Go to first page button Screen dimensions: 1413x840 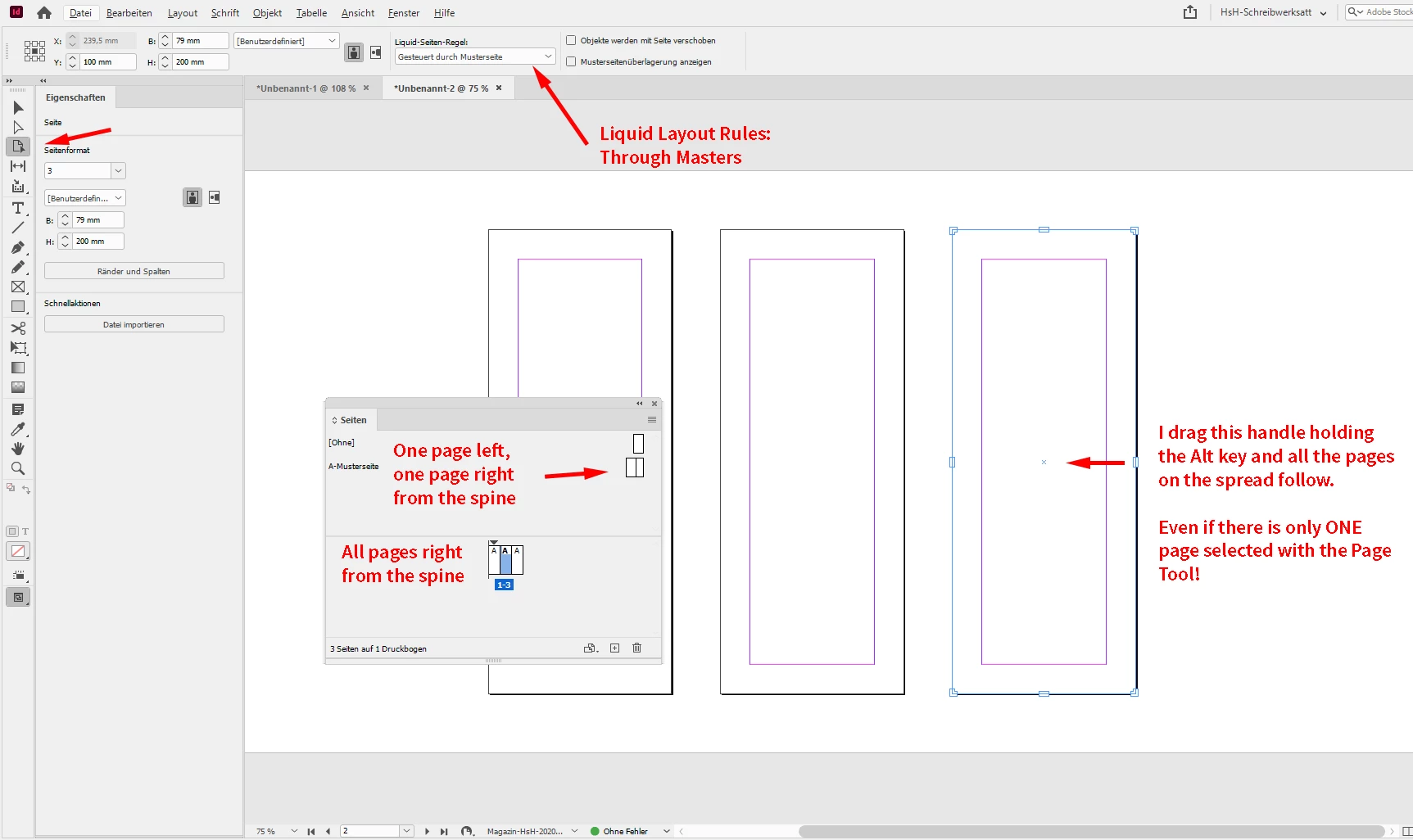coord(311,831)
